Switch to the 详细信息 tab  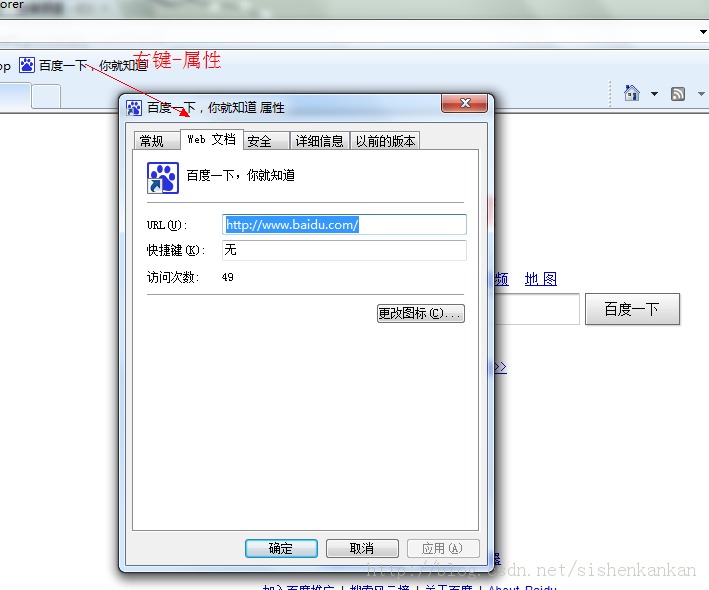click(320, 141)
